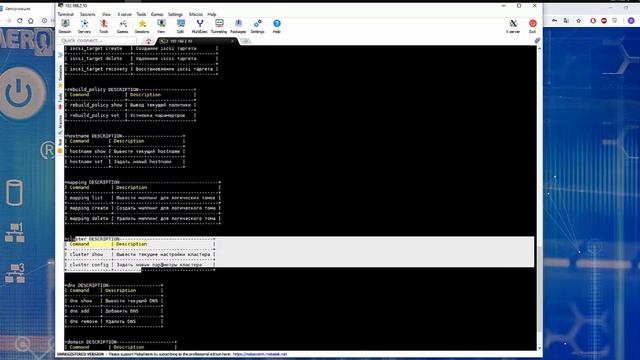
Task: Open the Settings menu in menu bar
Action: [x=175, y=14]
